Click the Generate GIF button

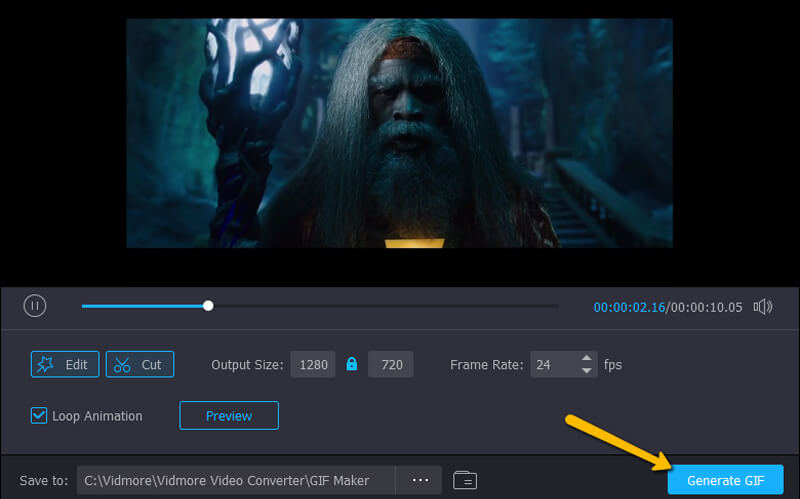(x=726, y=480)
